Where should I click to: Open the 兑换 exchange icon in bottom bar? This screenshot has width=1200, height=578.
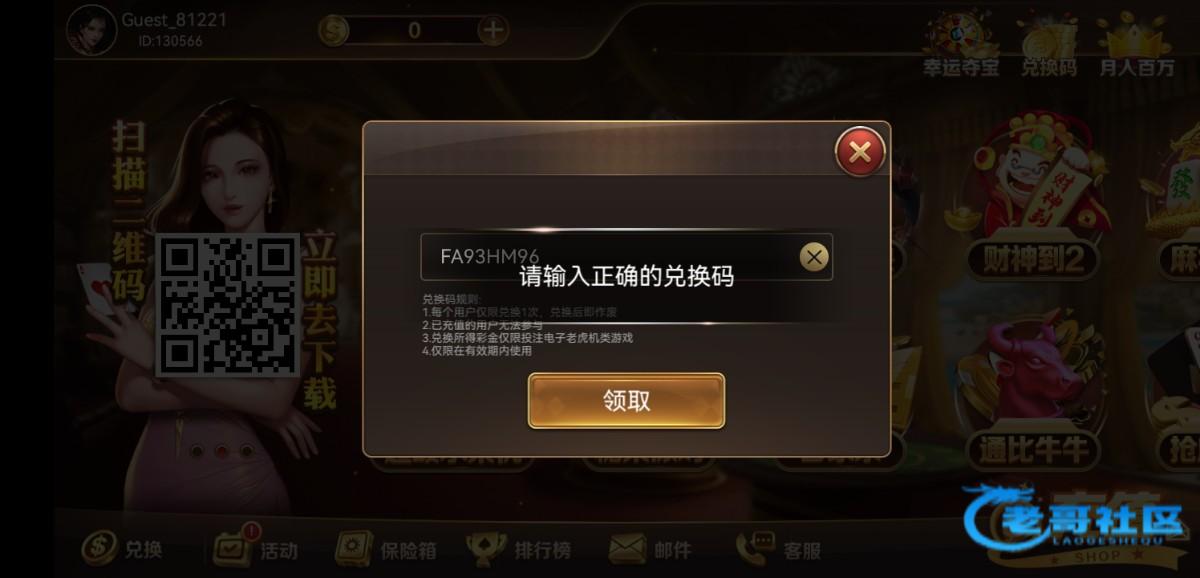point(121,548)
